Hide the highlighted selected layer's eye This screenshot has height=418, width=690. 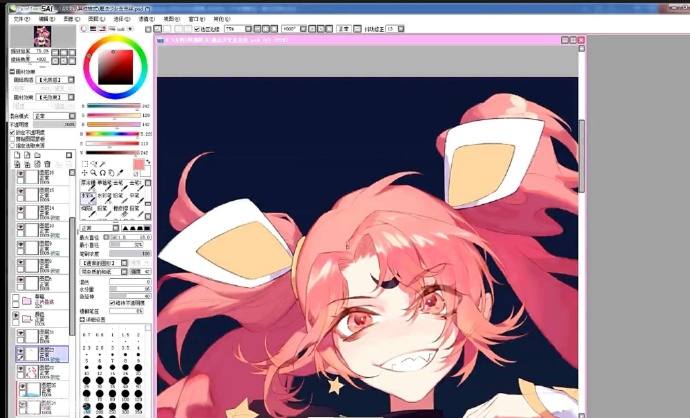[x=20, y=351]
